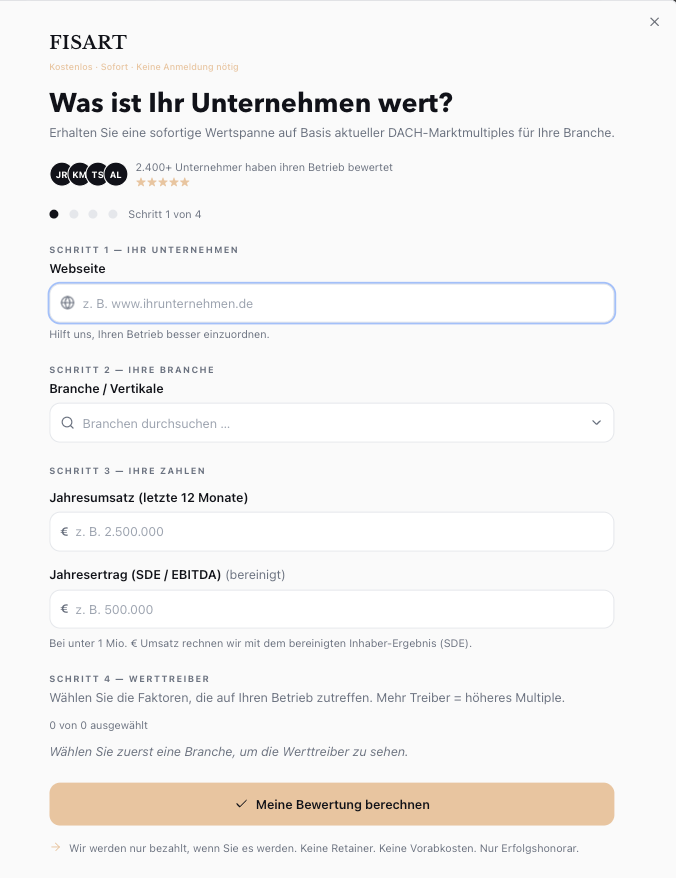This screenshot has height=878, width=676.
Task: Close the valuation dialog with the X
Action: click(x=654, y=22)
